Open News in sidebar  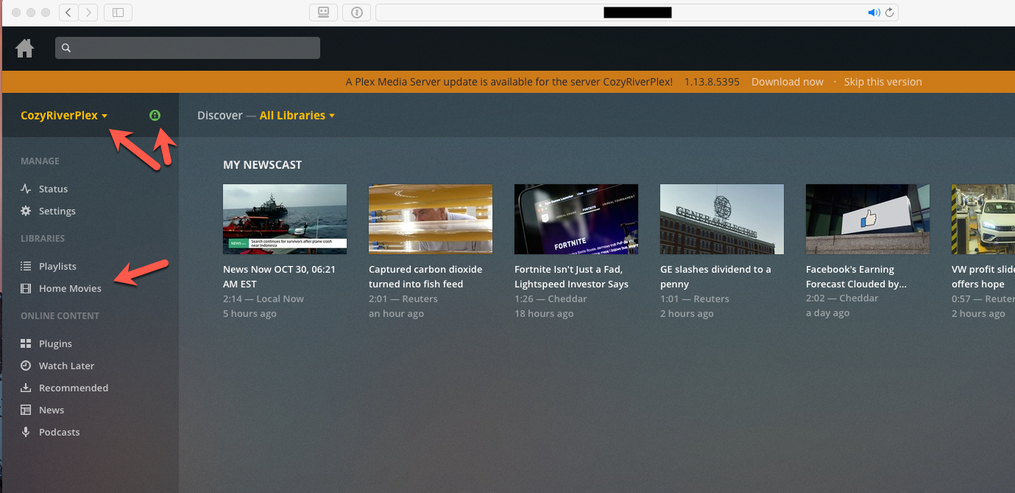(x=51, y=410)
